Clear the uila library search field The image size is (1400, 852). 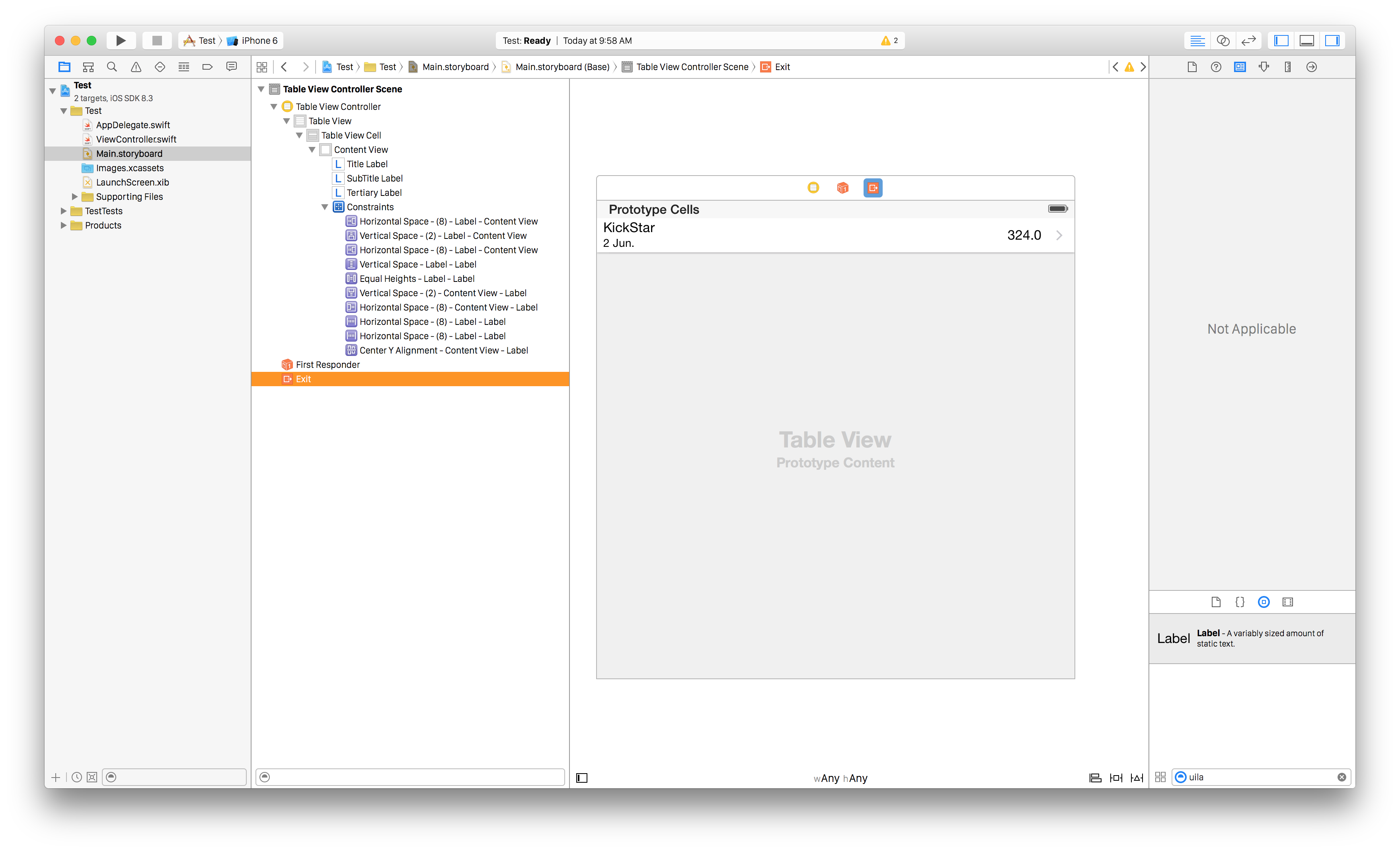click(1342, 777)
